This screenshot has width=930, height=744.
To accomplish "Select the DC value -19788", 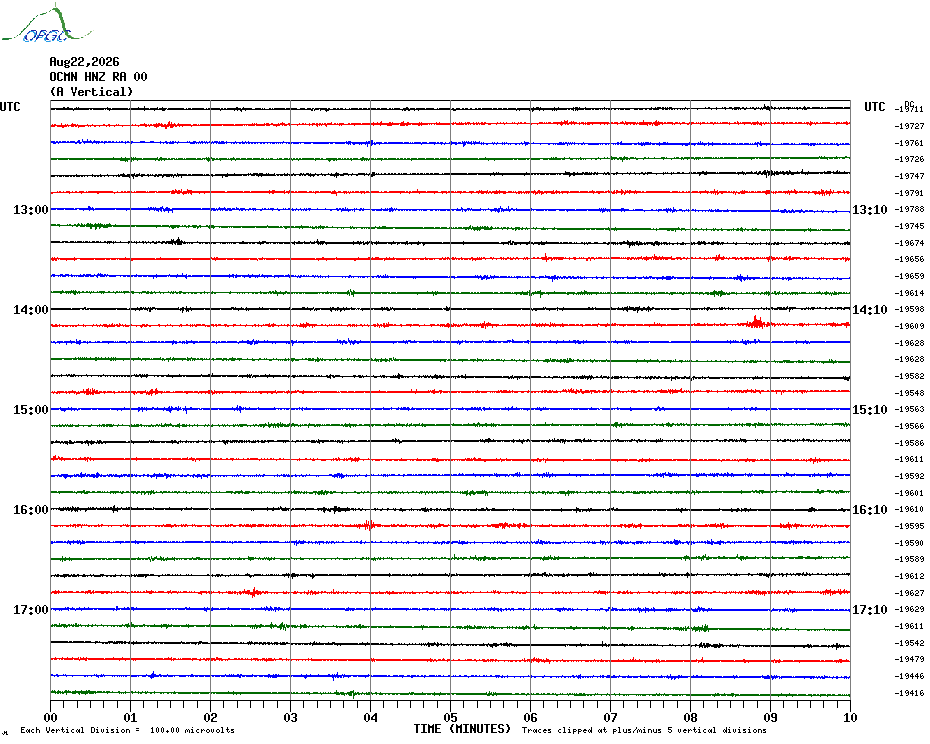I will [x=909, y=209].
